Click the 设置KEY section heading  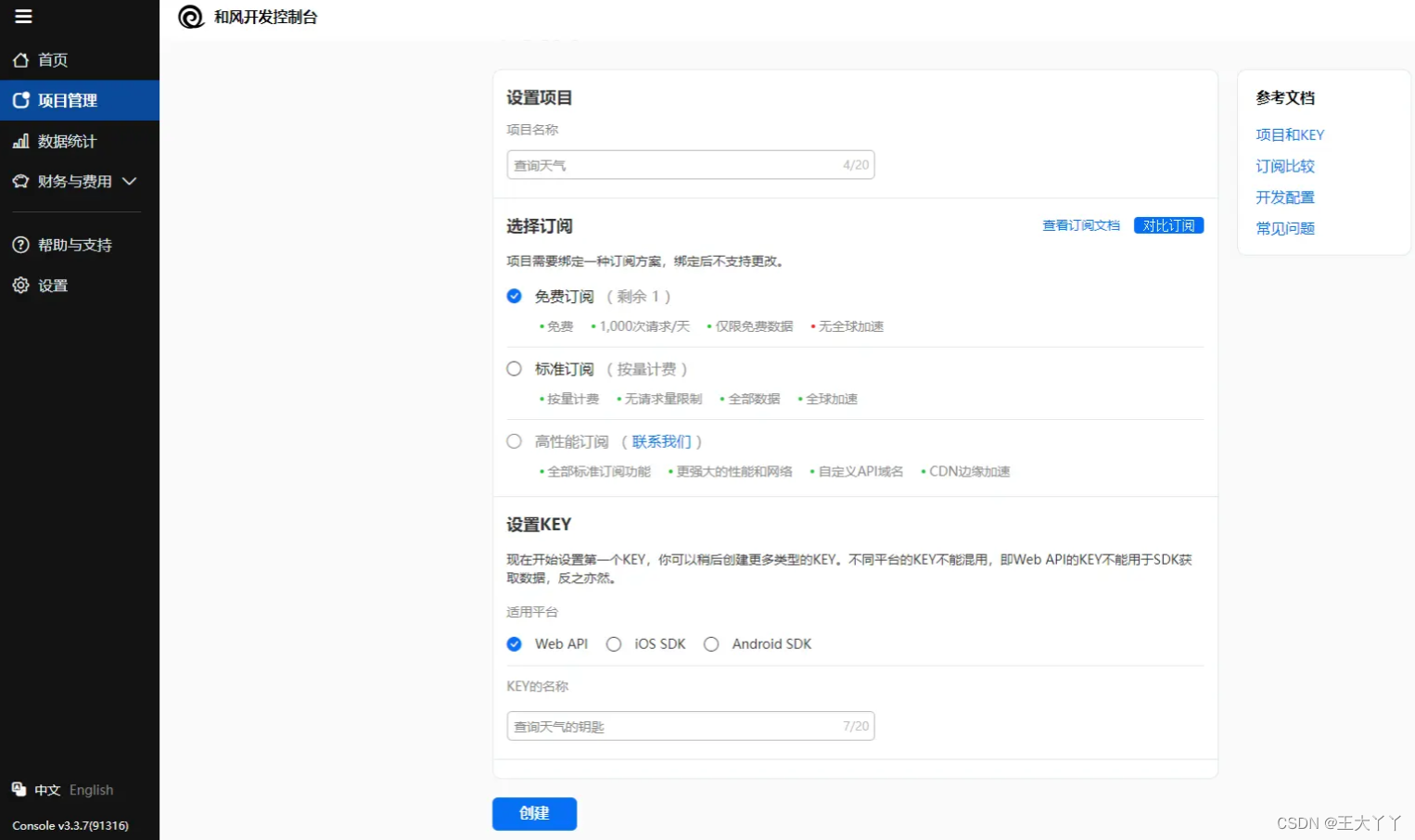pos(539,524)
